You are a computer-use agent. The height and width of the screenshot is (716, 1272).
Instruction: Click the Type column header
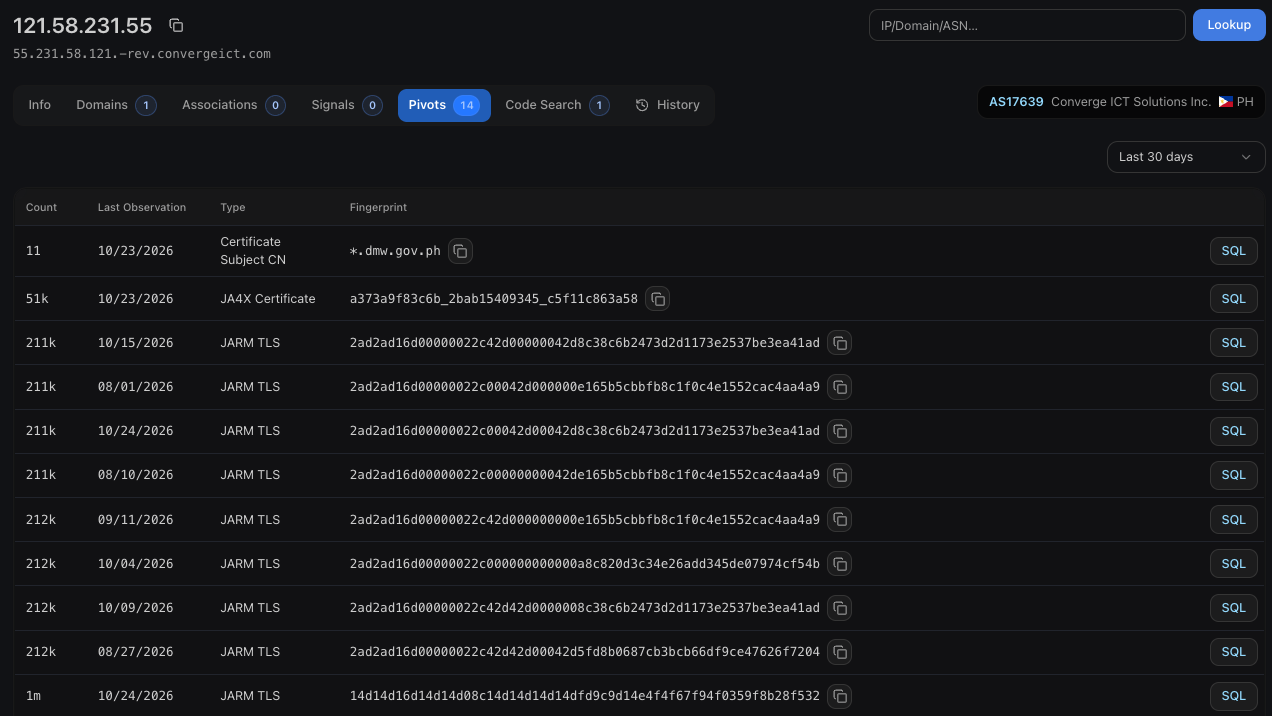[233, 207]
